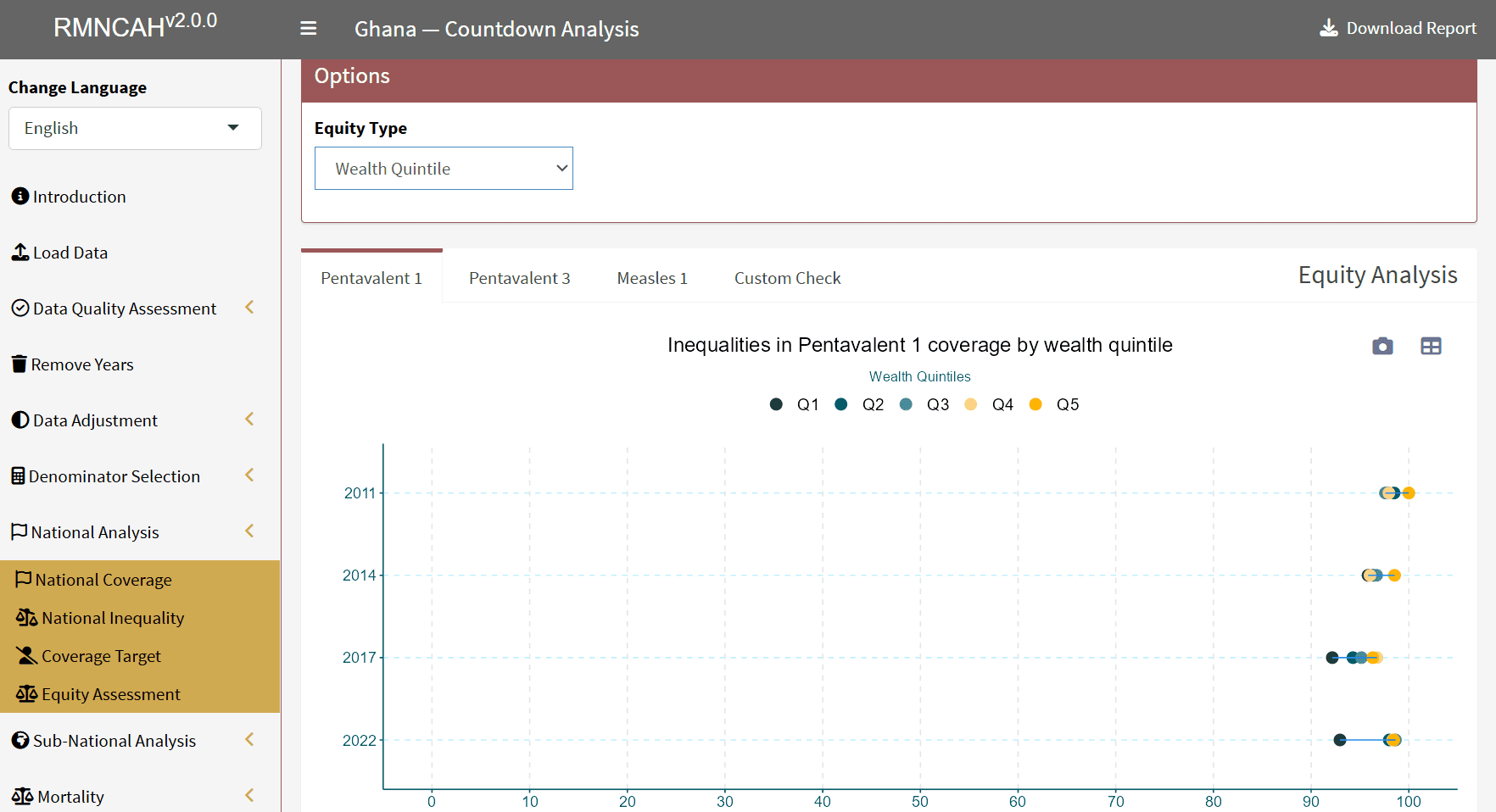Click the Download Report icon
The height and width of the screenshot is (812, 1496).
[x=1329, y=28]
